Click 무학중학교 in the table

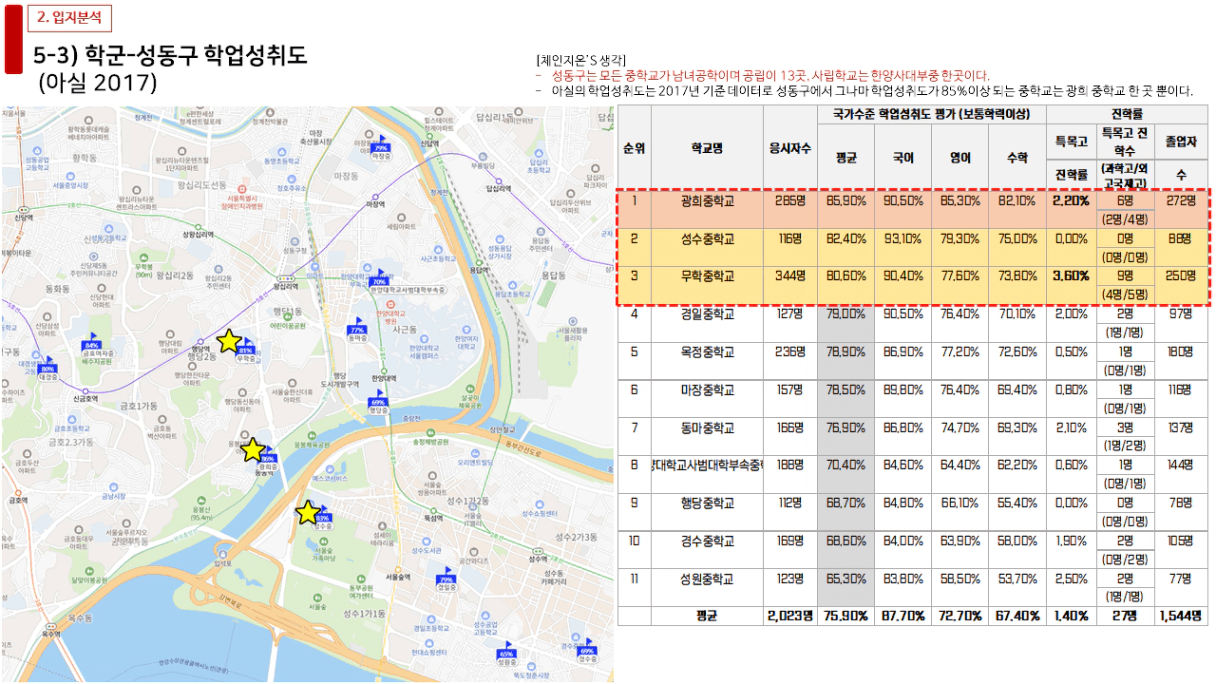pyautogui.click(x=706, y=275)
